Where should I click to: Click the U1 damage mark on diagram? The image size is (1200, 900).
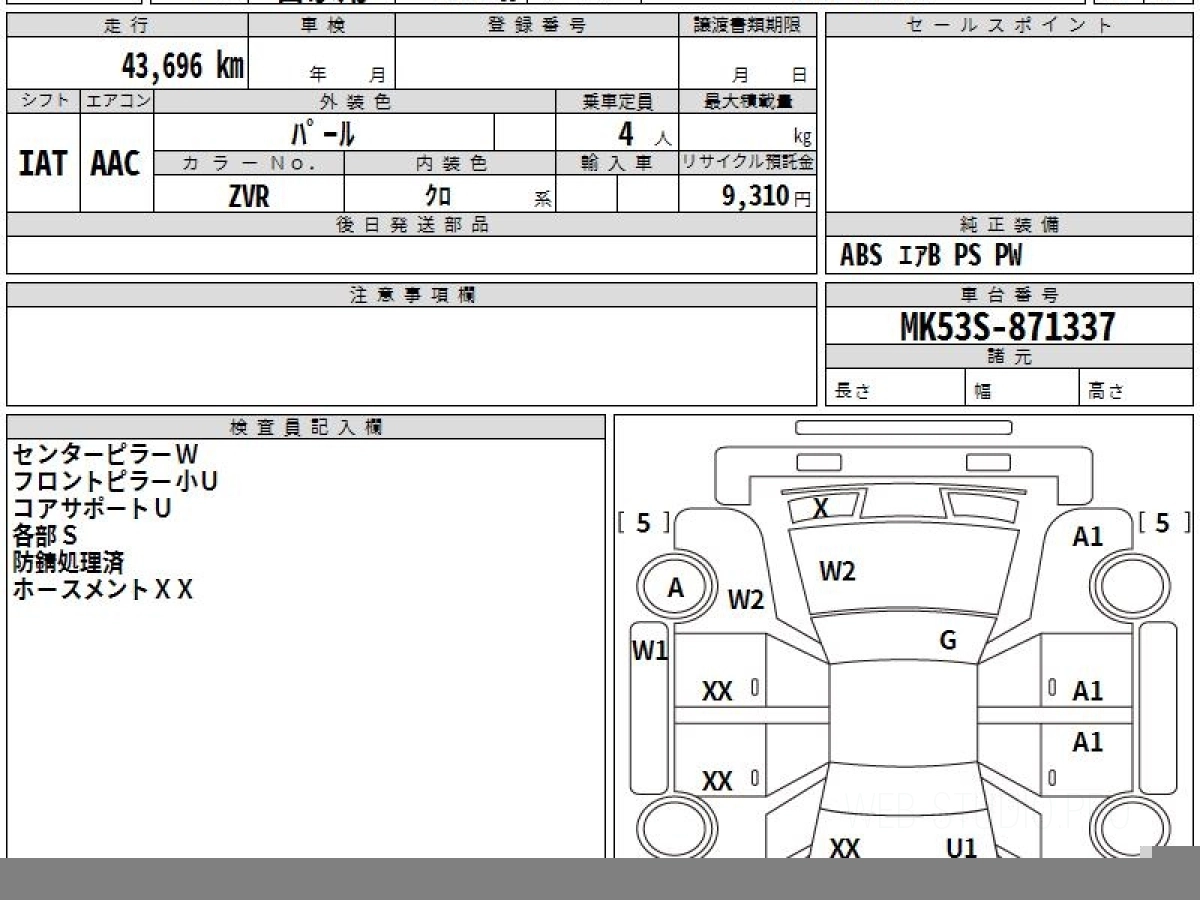(961, 848)
